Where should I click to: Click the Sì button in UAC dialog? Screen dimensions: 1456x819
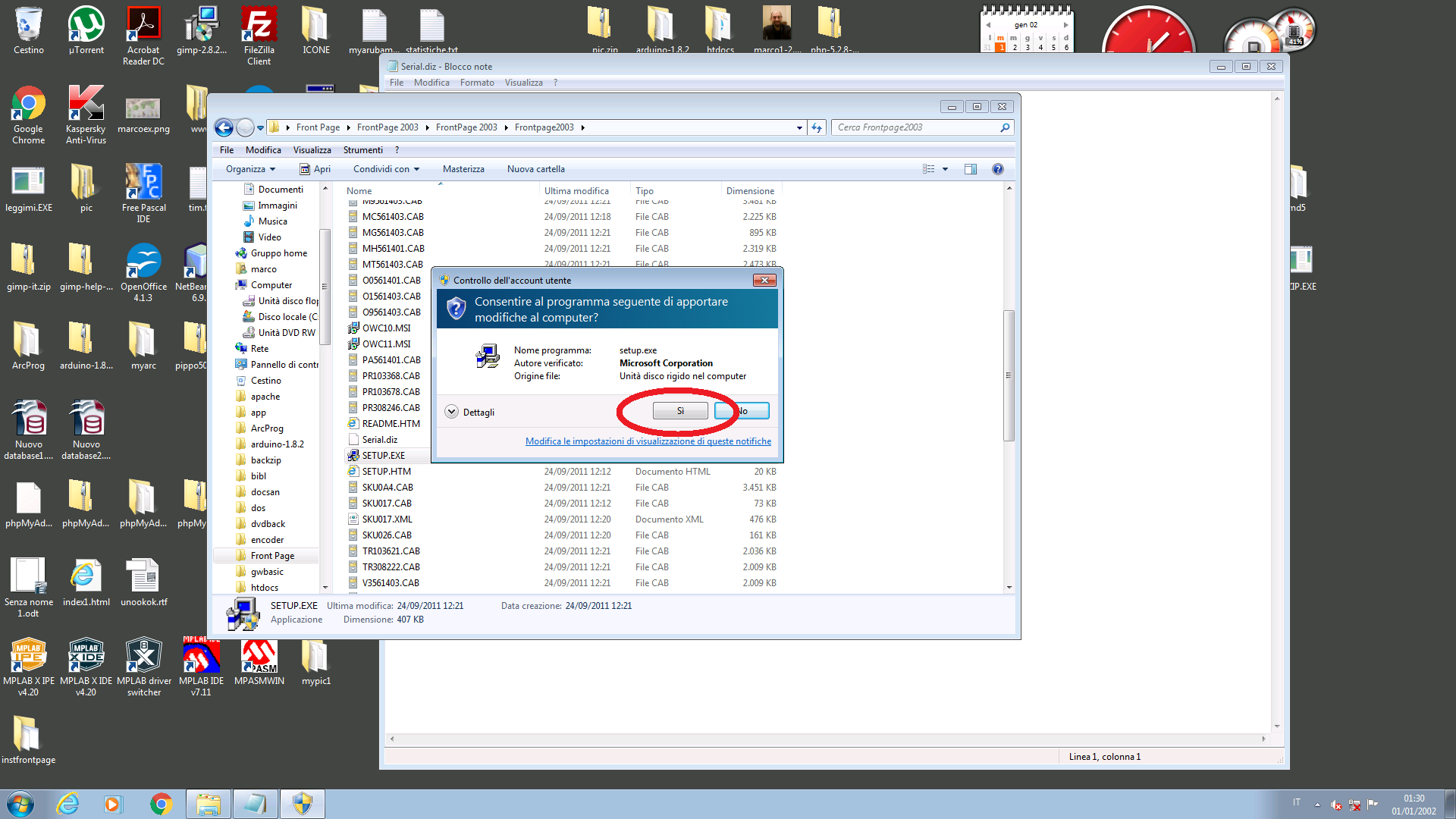point(680,411)
